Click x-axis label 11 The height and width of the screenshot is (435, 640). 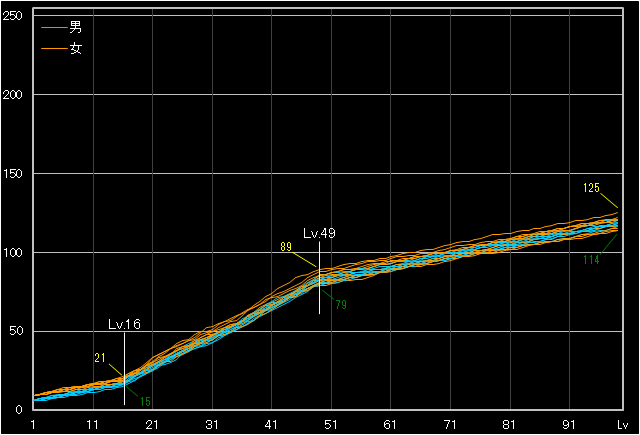point(93,425)
